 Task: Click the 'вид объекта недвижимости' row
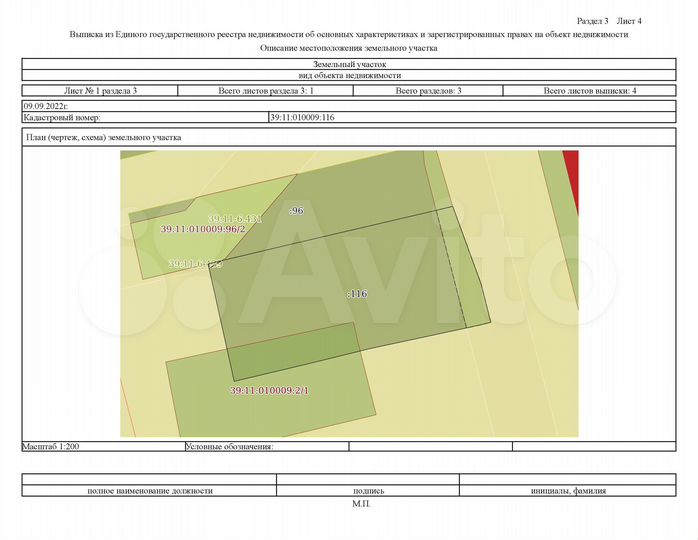[x=349, y=75]
